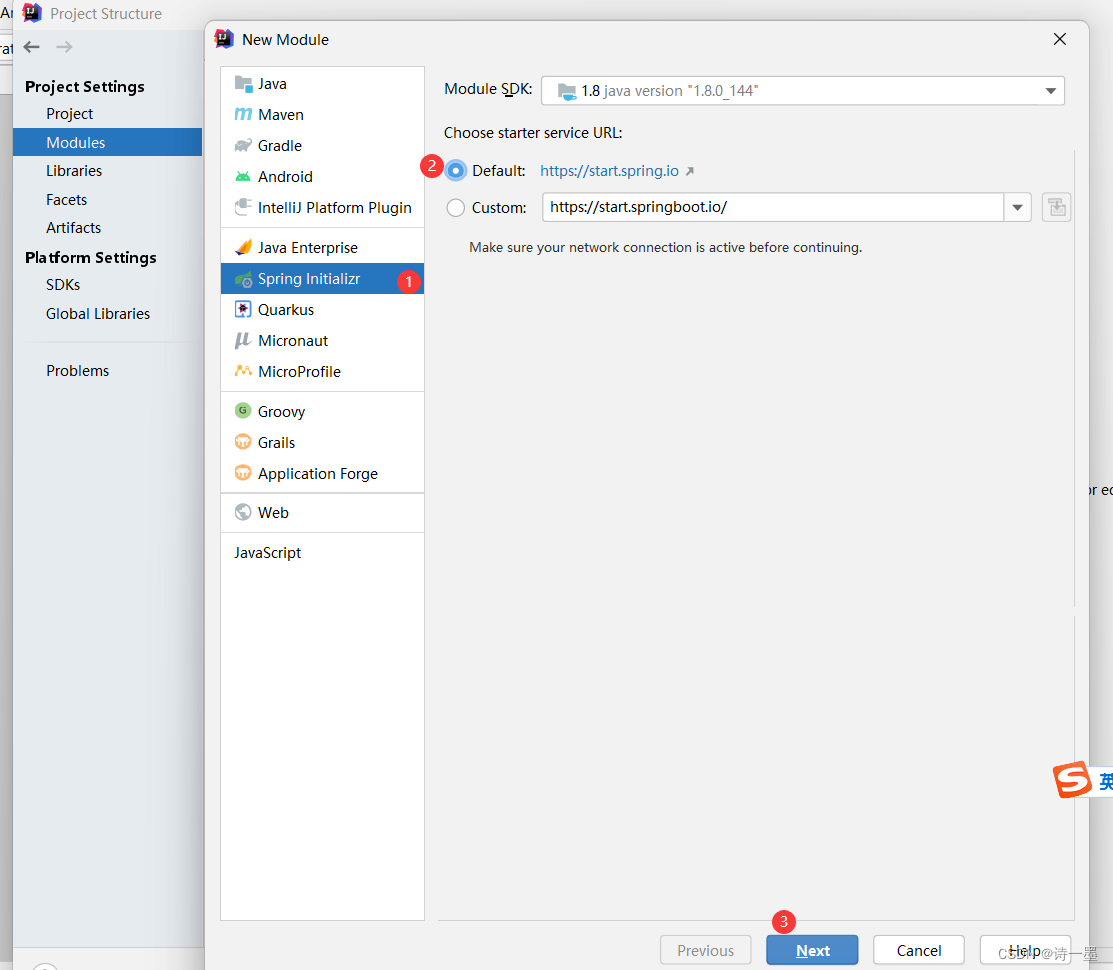Click the Help button
The image size is (1113, 970).
click(1025, 950)
